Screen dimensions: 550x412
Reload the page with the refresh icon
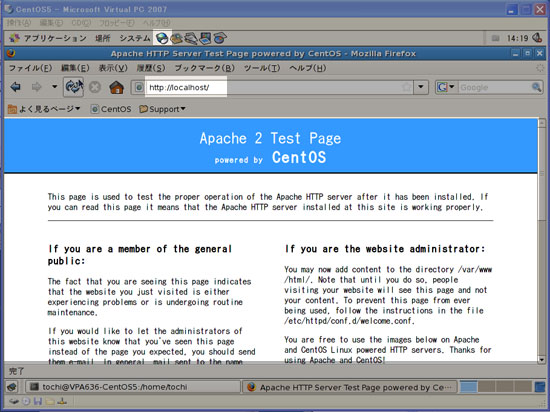pos(73,87)
